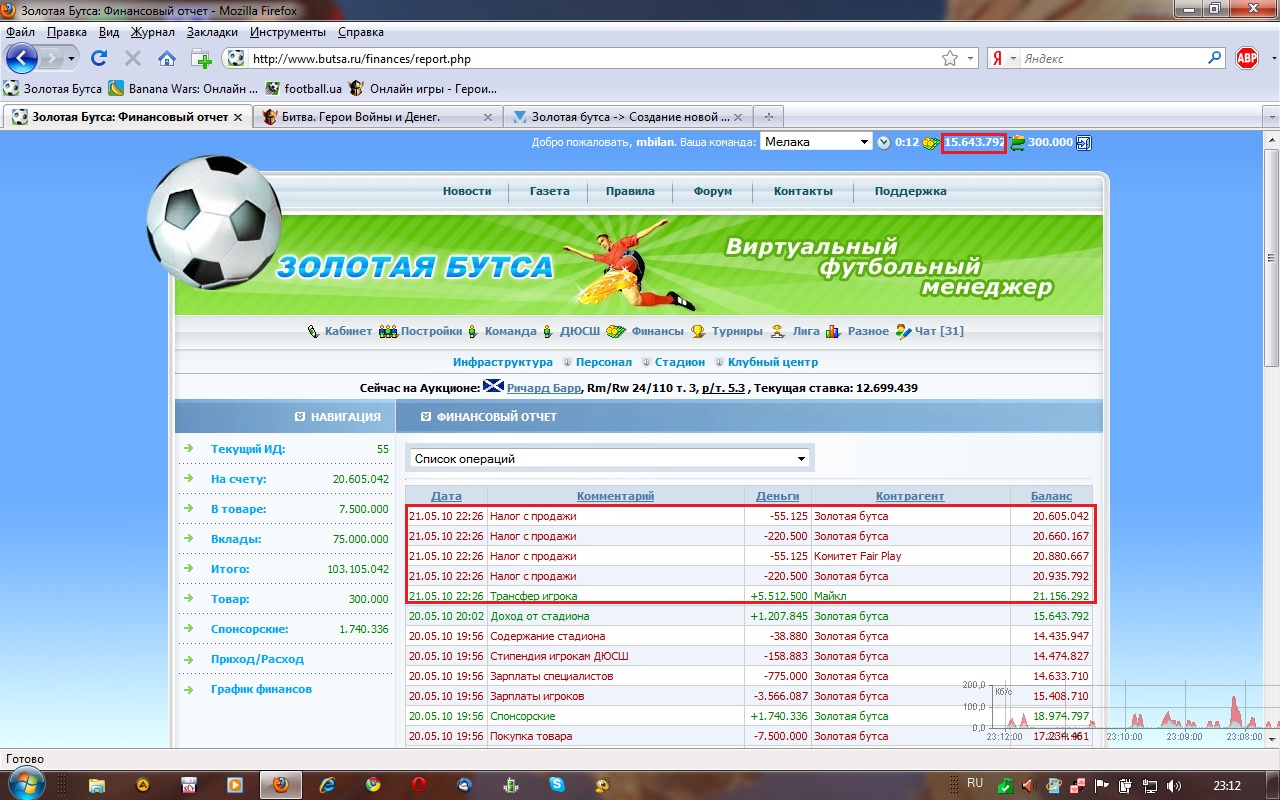Click the page's vertical scrollbar
Screen dimensions: 1280x800
pyautogui.click(x=1271, y=450)
